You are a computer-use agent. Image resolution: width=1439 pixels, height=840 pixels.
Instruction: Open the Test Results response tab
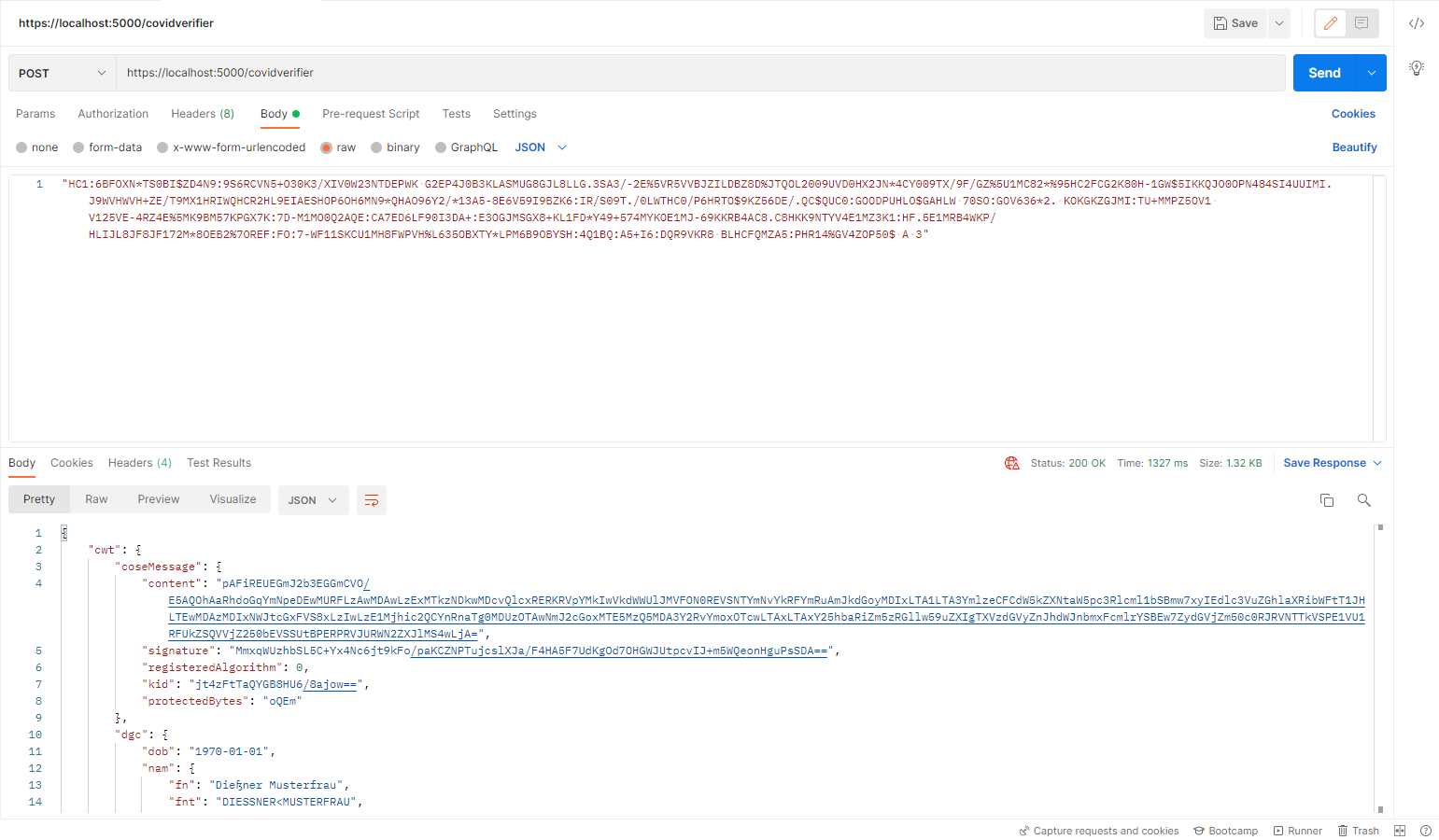pyautogui.click(x=219, y=463)
